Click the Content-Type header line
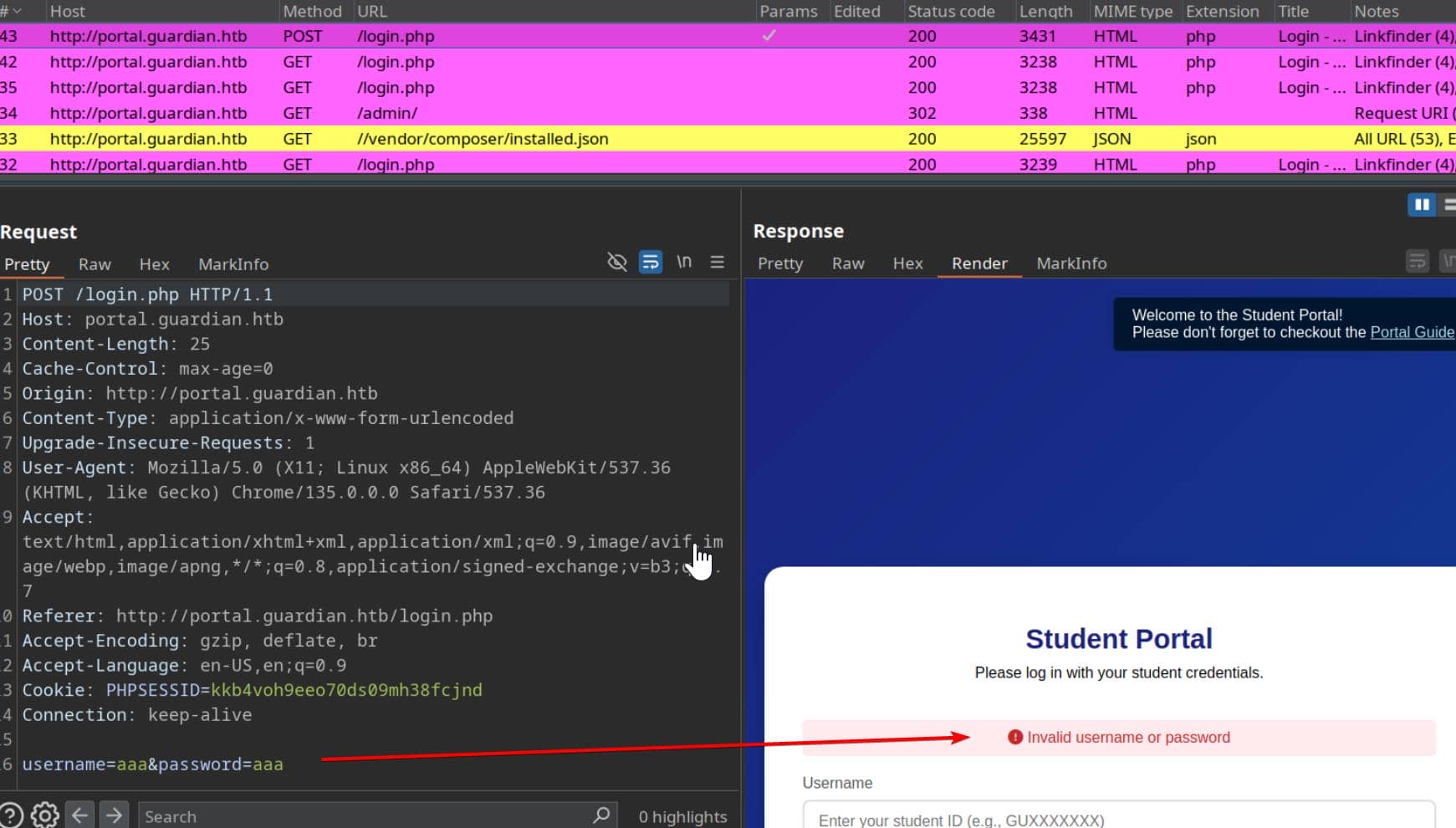Screen dimensions: 1456x828 268,418
